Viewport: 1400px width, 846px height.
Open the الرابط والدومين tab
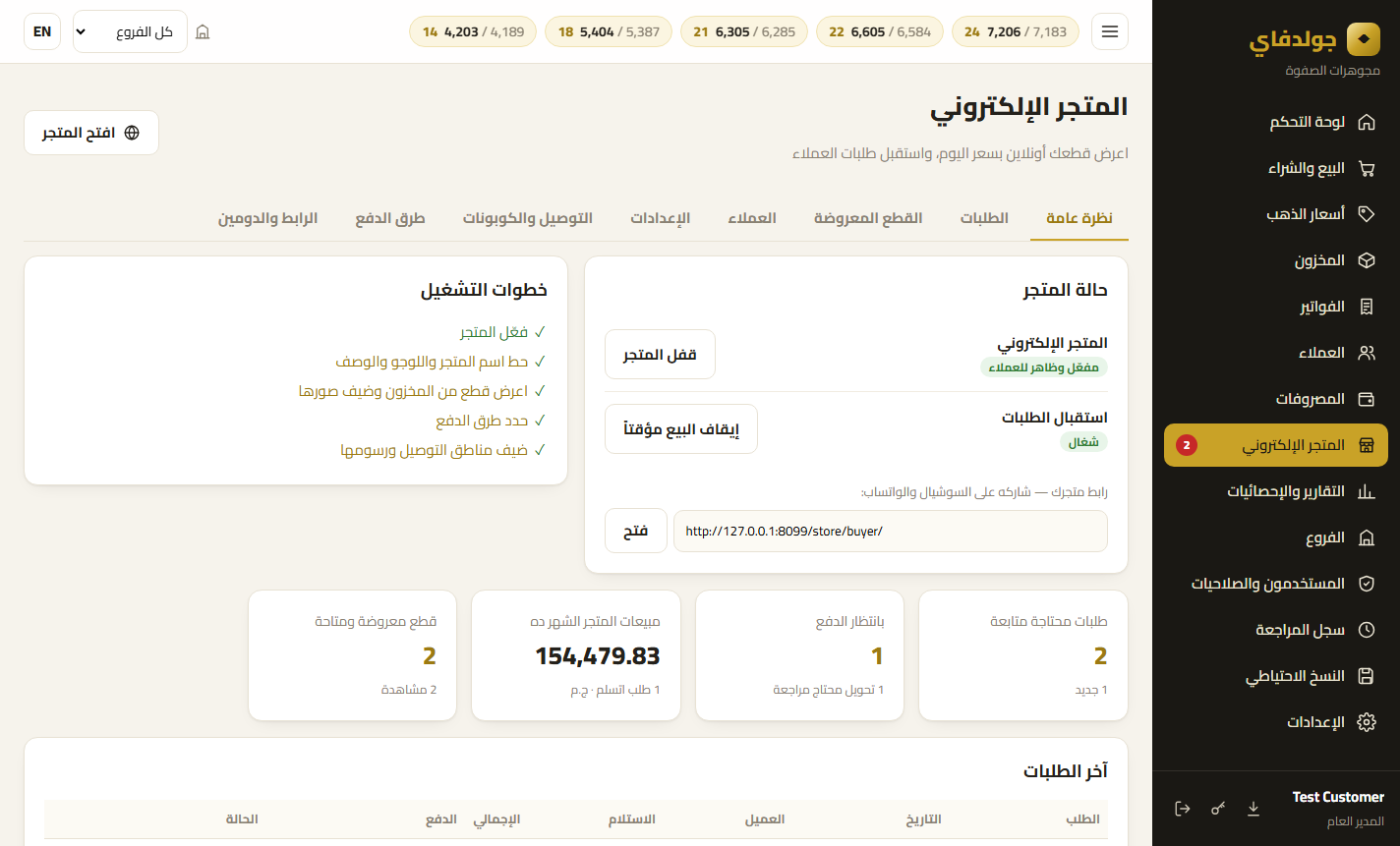[267, 217]
